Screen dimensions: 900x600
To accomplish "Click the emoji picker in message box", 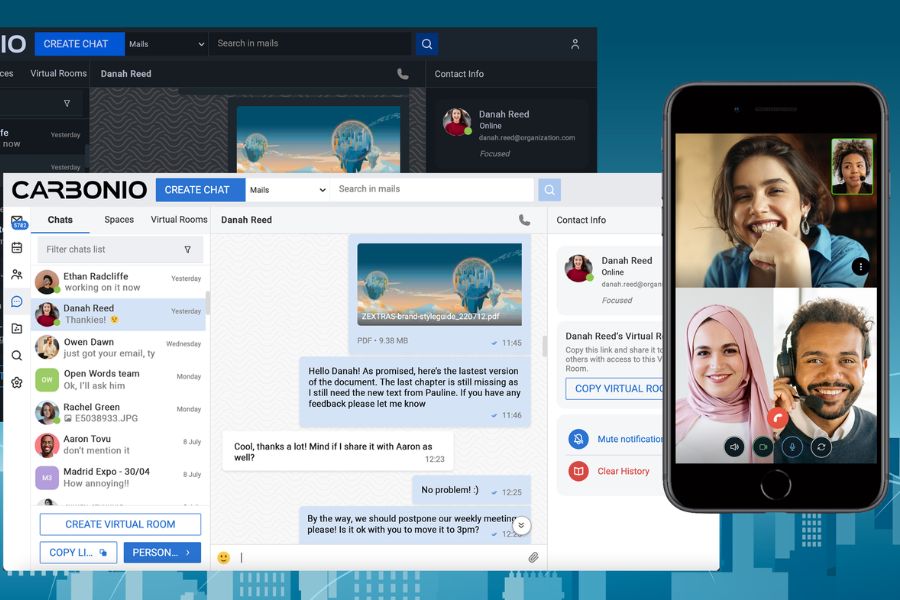I will tap(223, 558).
